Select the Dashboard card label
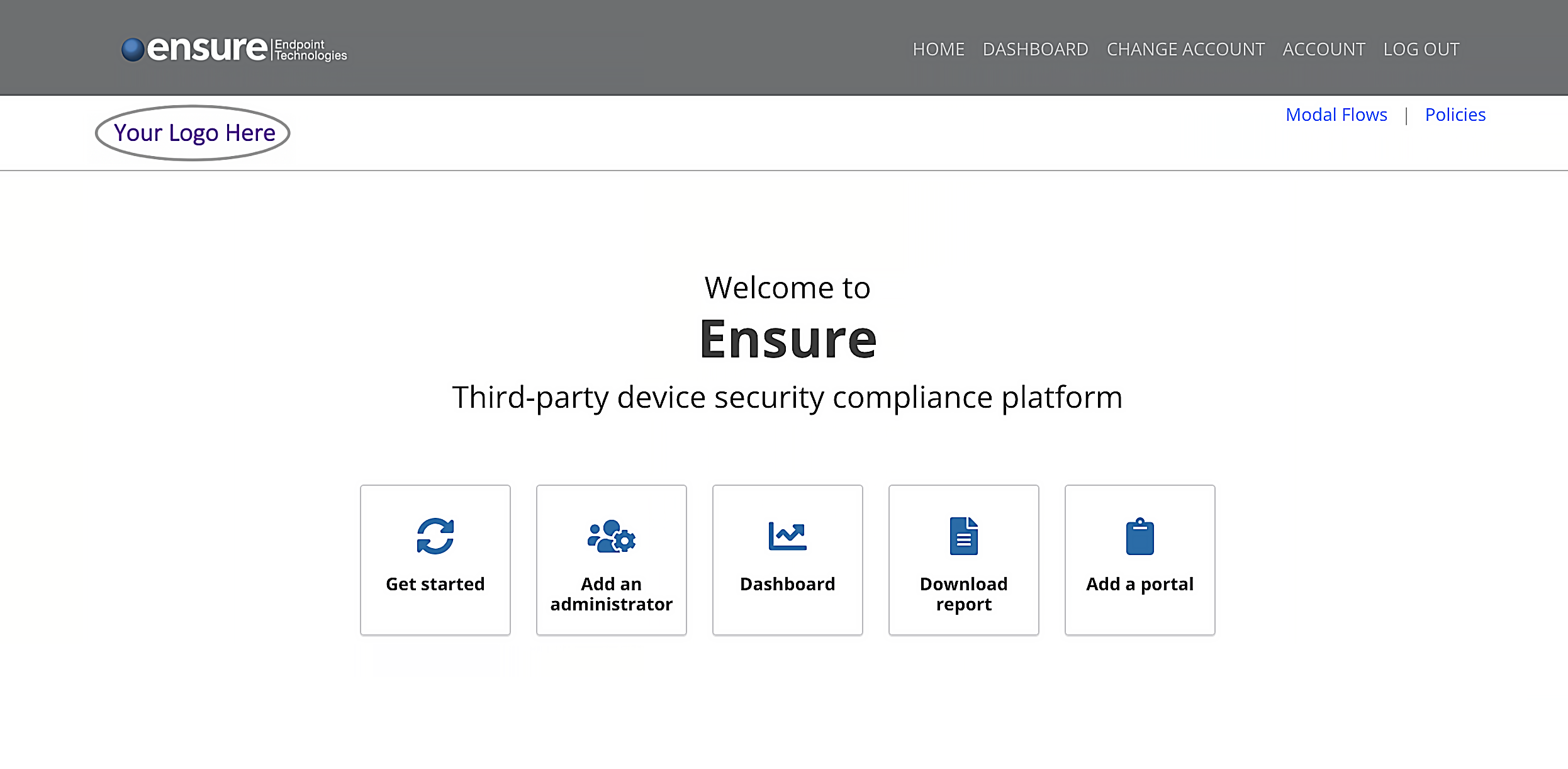The width and height of the screenshot is (1568, 769). [788, 584]
